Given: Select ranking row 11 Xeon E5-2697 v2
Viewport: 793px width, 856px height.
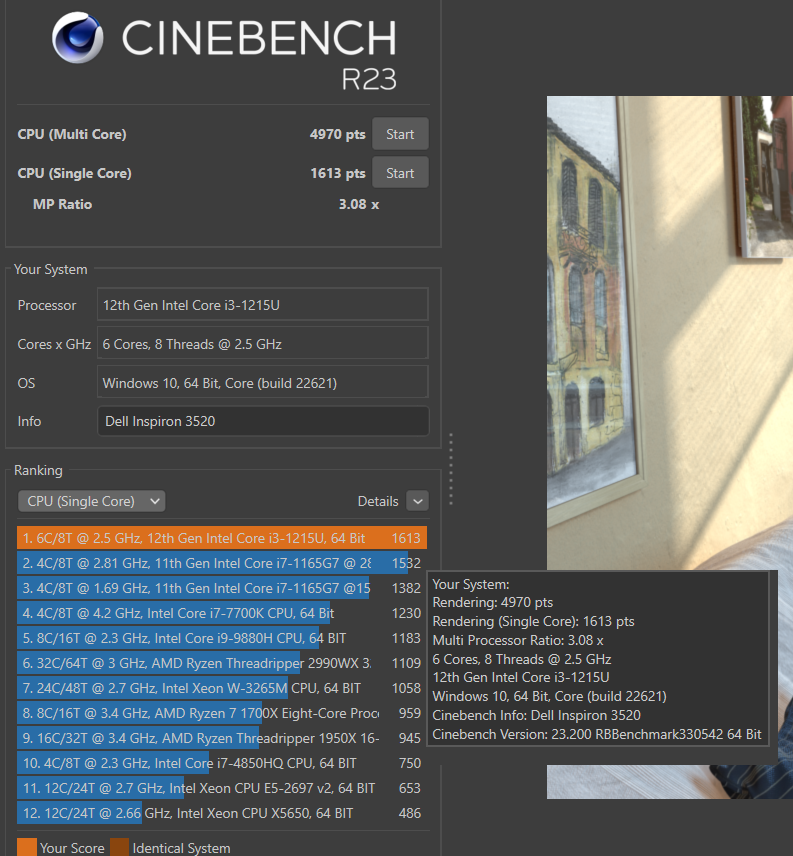Looking at the screenshot, I should pyautogui.click(x=222, y=788).
